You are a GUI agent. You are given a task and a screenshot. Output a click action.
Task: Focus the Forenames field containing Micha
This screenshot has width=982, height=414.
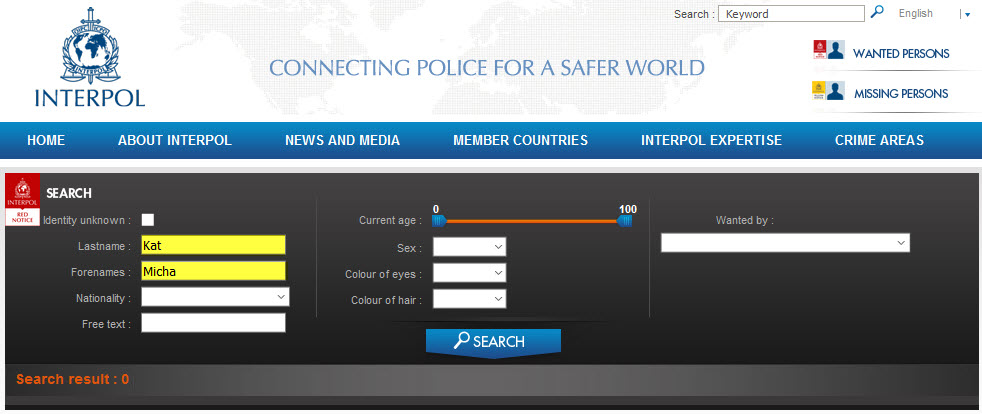(214, 271)
